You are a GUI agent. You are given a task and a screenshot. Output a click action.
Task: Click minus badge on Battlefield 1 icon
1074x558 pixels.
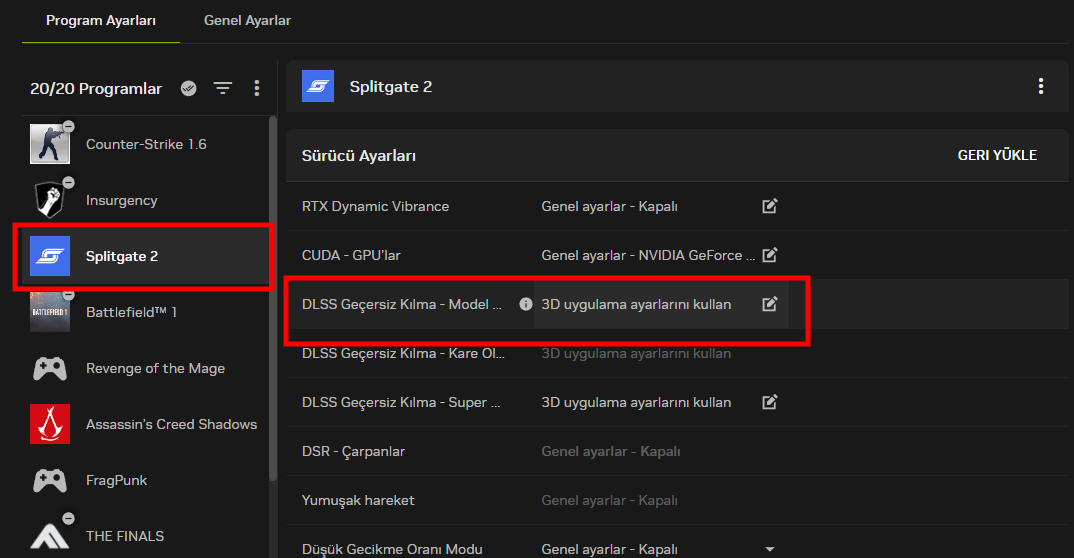68,294
